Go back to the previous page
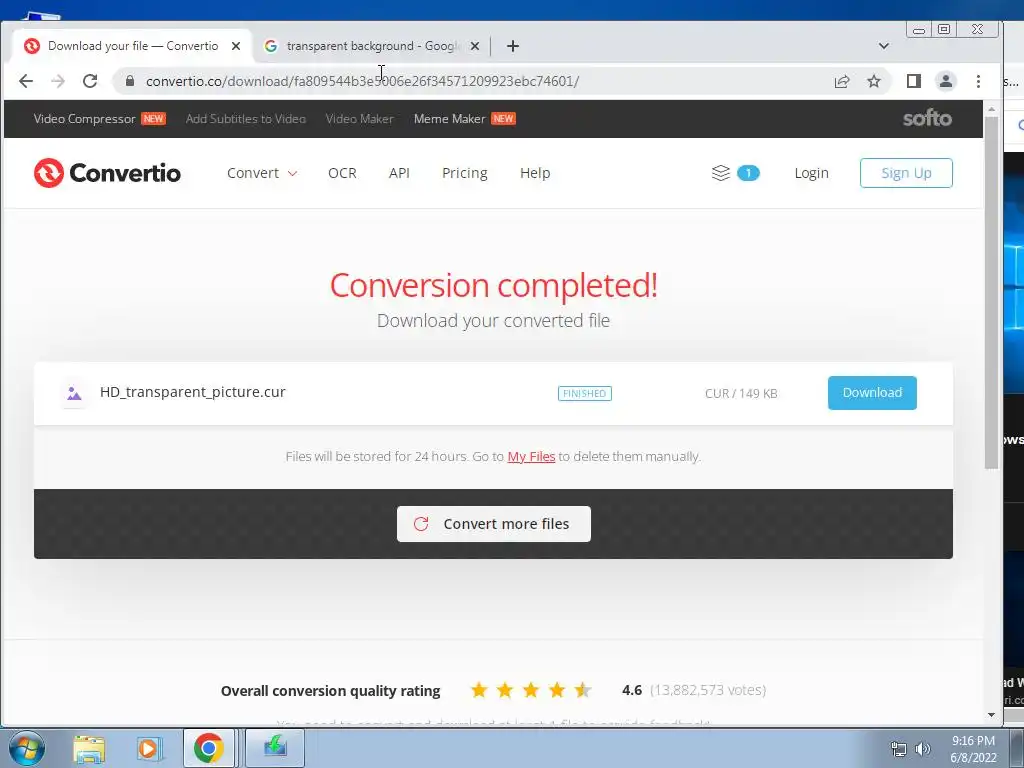Screen dimensions: 1024x768 click(26, 81)
